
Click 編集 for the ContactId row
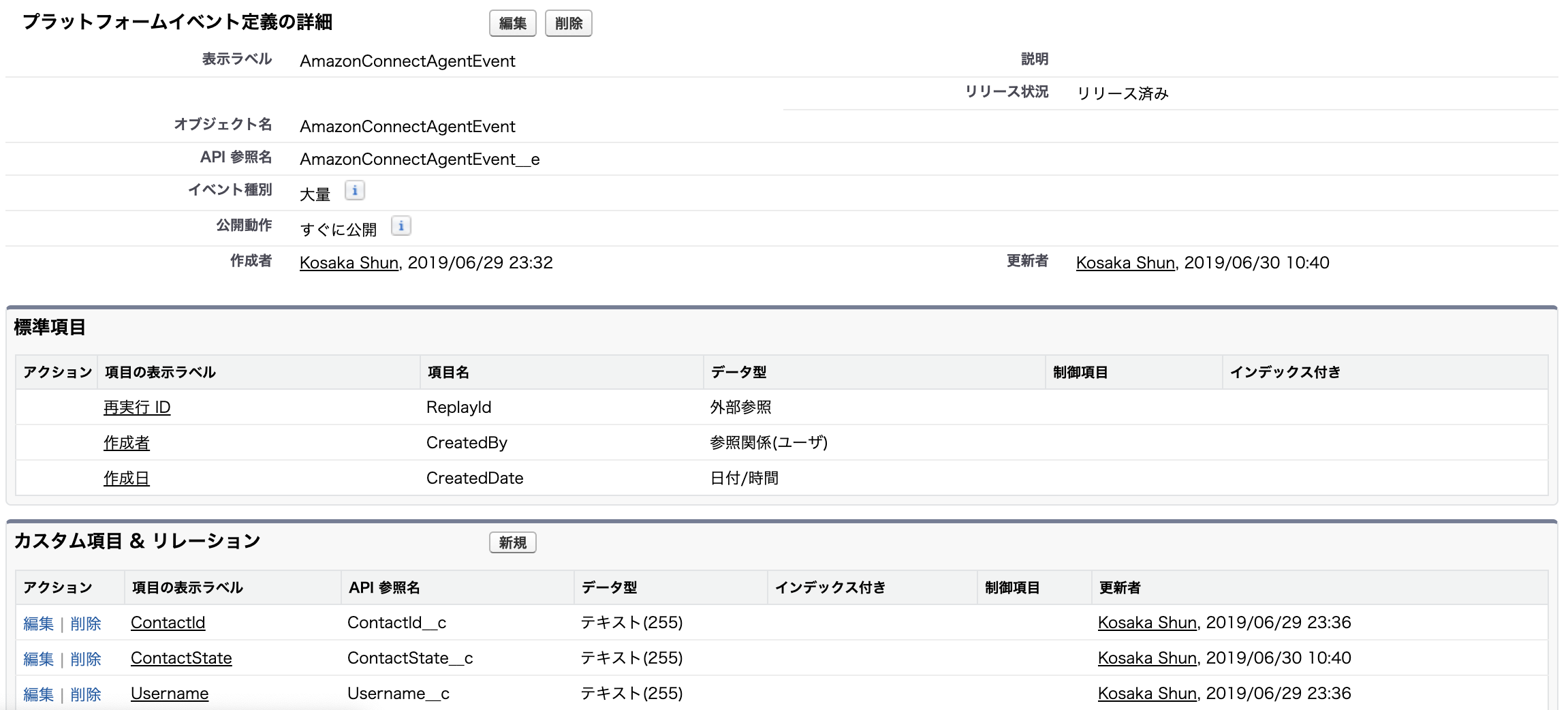point(38,623)
